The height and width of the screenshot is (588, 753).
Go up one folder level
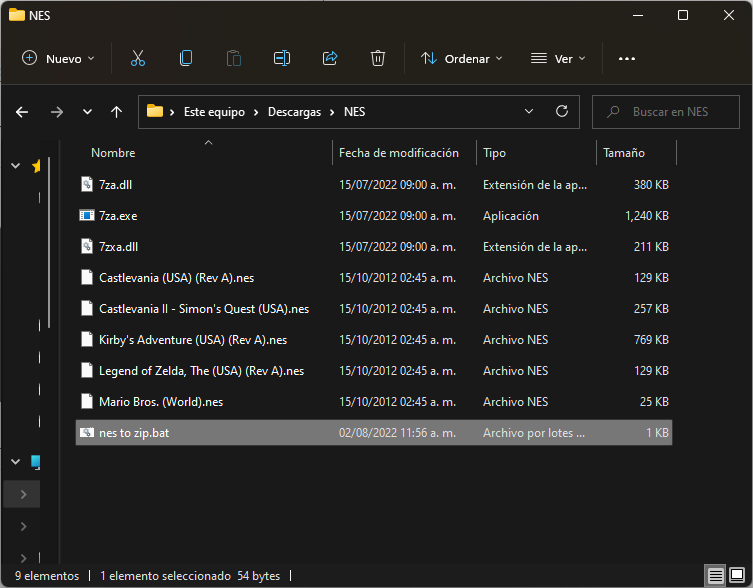coord(116,112)
